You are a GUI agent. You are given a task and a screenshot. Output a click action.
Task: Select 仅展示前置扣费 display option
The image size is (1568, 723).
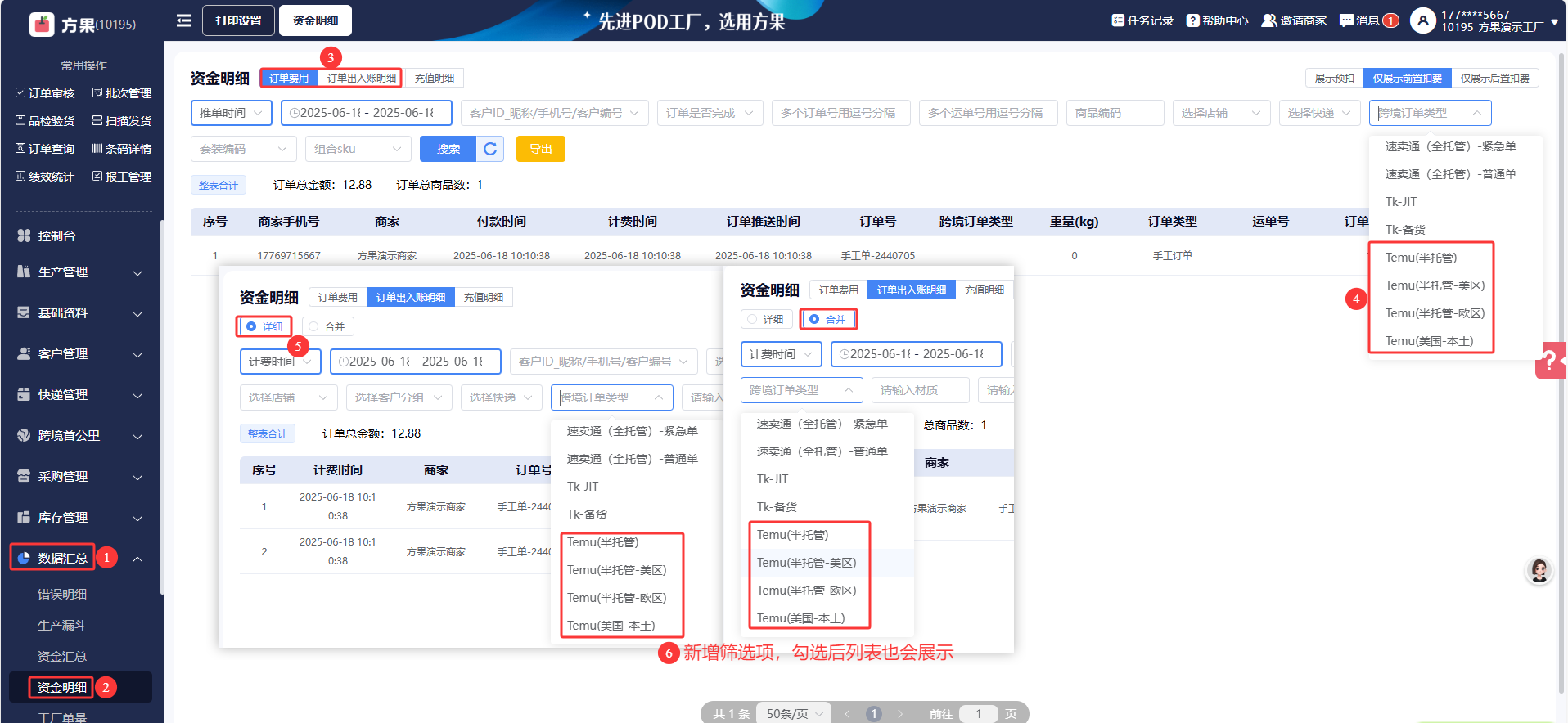point(1407,79)
